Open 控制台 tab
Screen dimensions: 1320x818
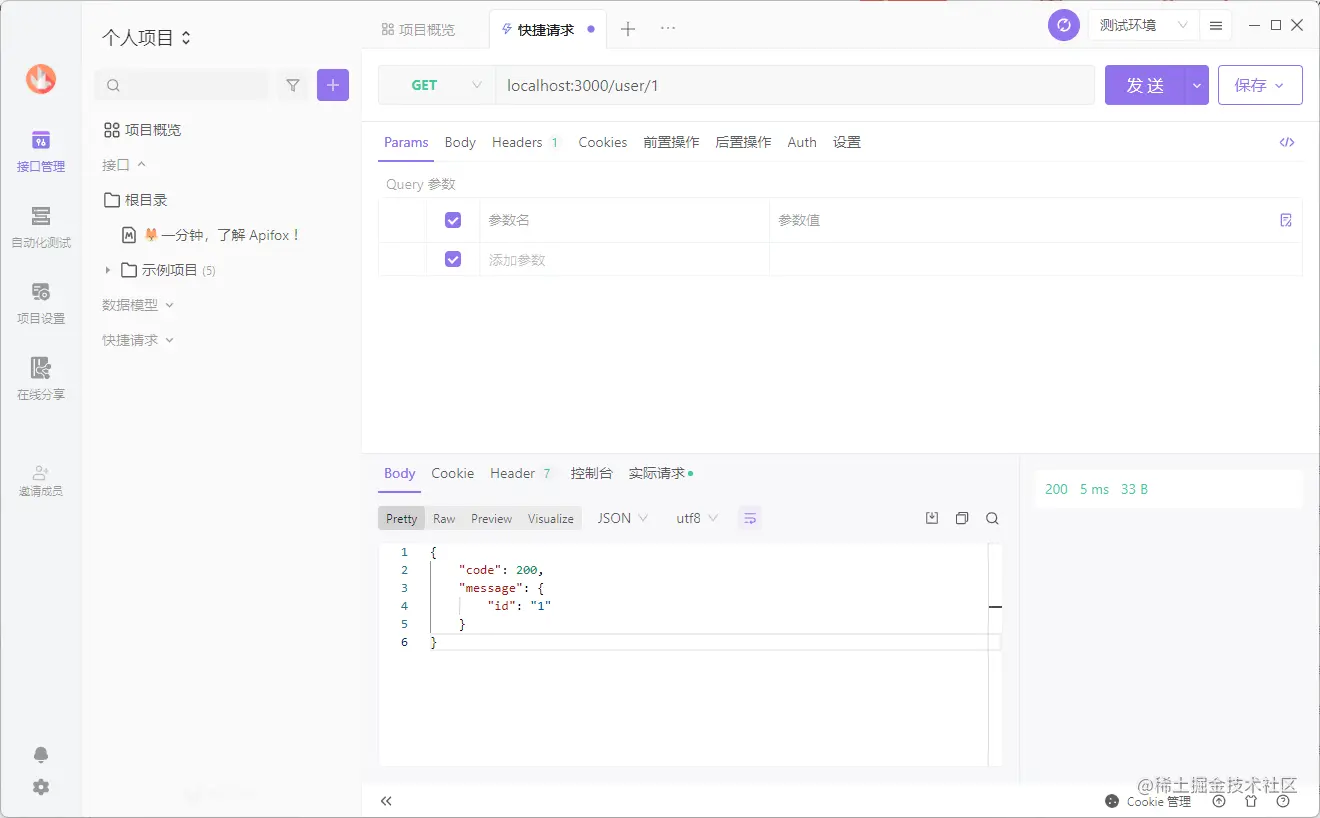click(591, 473)
